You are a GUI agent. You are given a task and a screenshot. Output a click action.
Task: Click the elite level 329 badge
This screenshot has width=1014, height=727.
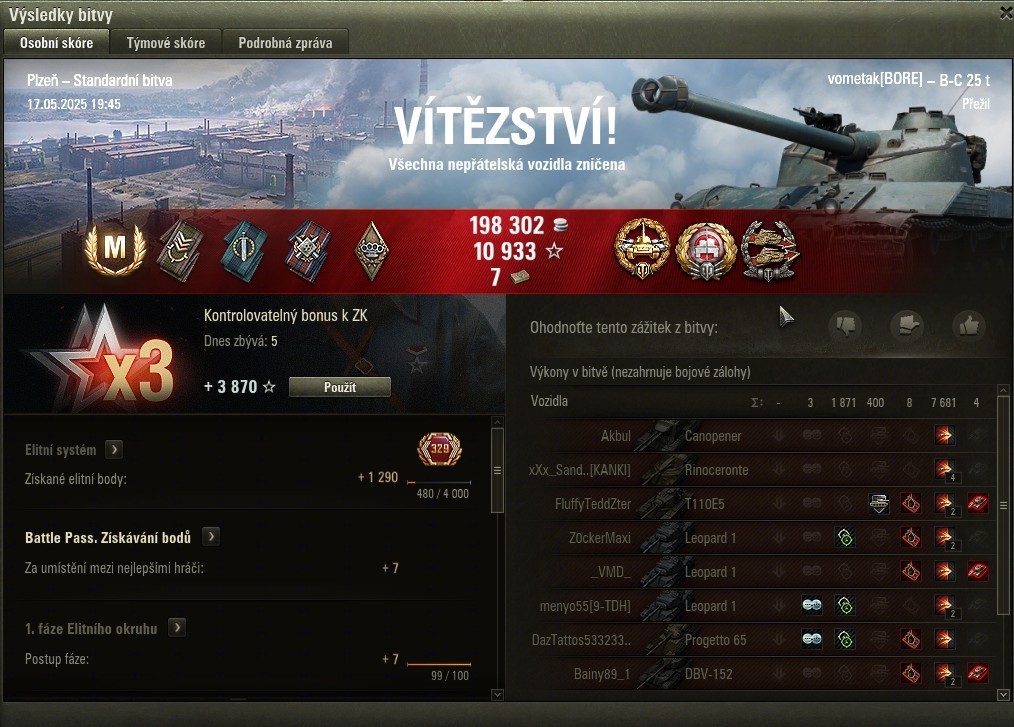(440, 449)
